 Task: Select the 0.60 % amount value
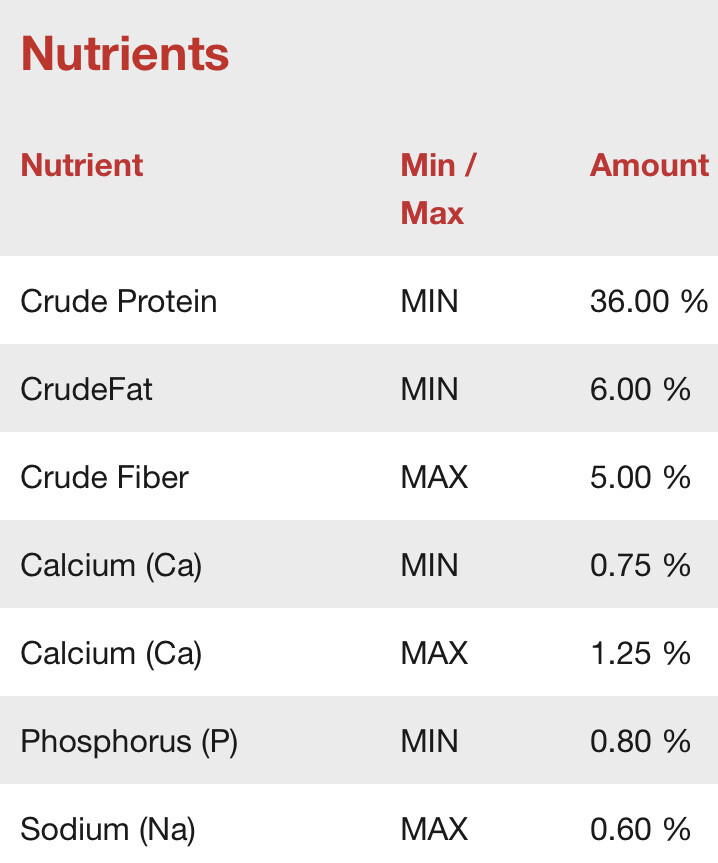[x=640, y=829]
